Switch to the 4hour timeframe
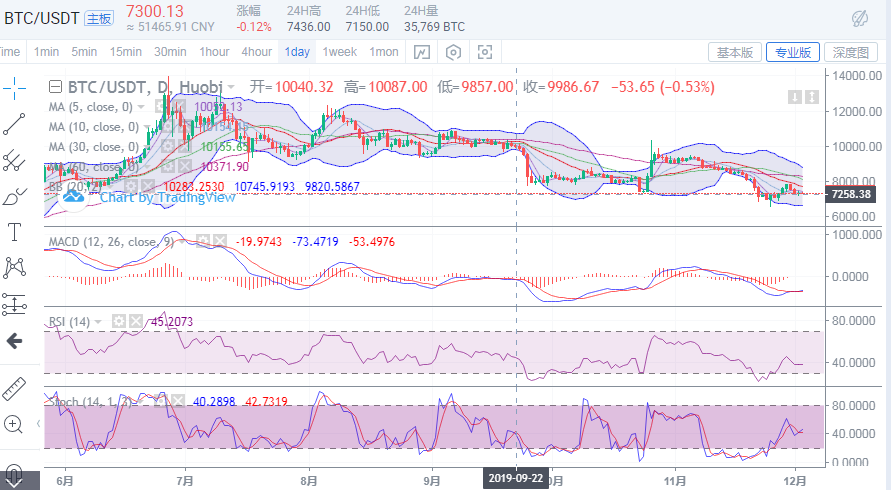Viewport: 891px width, 490px height. click(256, 52)
